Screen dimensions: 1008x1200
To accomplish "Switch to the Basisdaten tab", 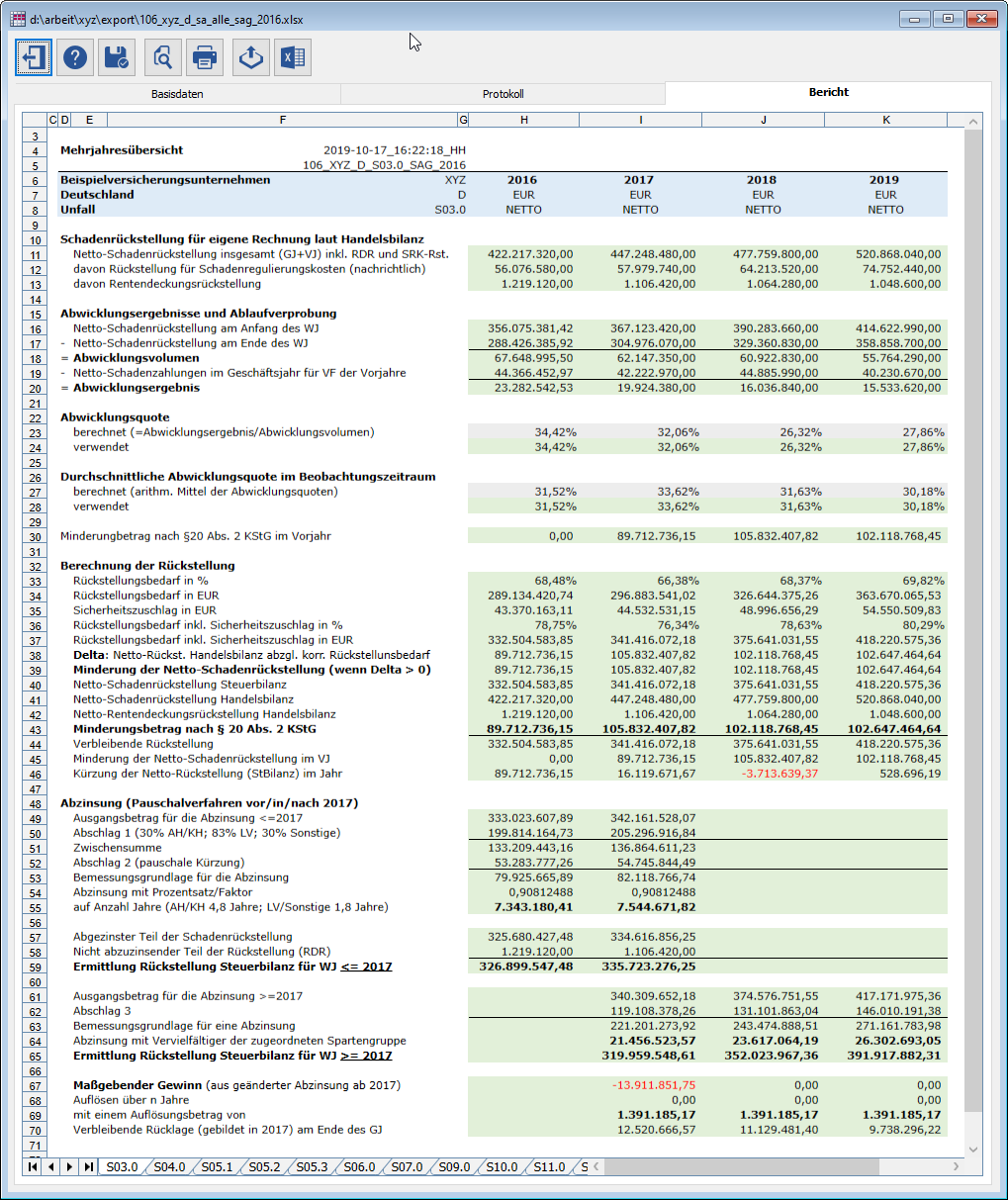I will (x=177, y=94).
